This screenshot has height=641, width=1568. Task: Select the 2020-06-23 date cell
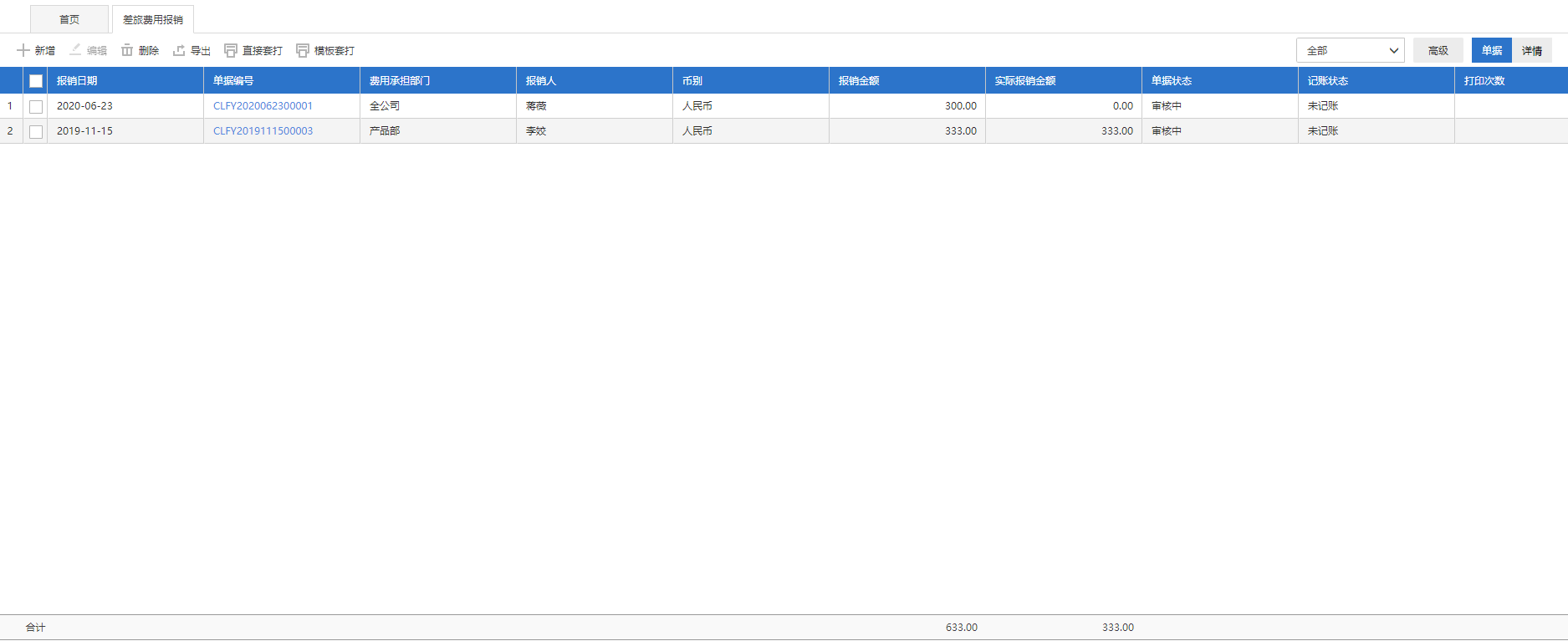coord(125,106)
